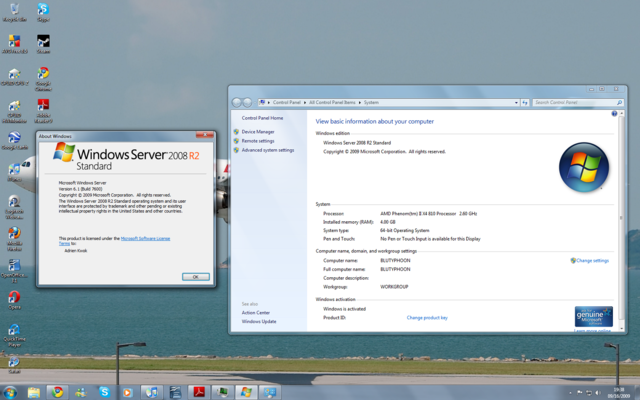Image resolution: width=640 pixels, height=400 pixels.
Task: Follow the Change product key link
Action: (x=427, y=318)
